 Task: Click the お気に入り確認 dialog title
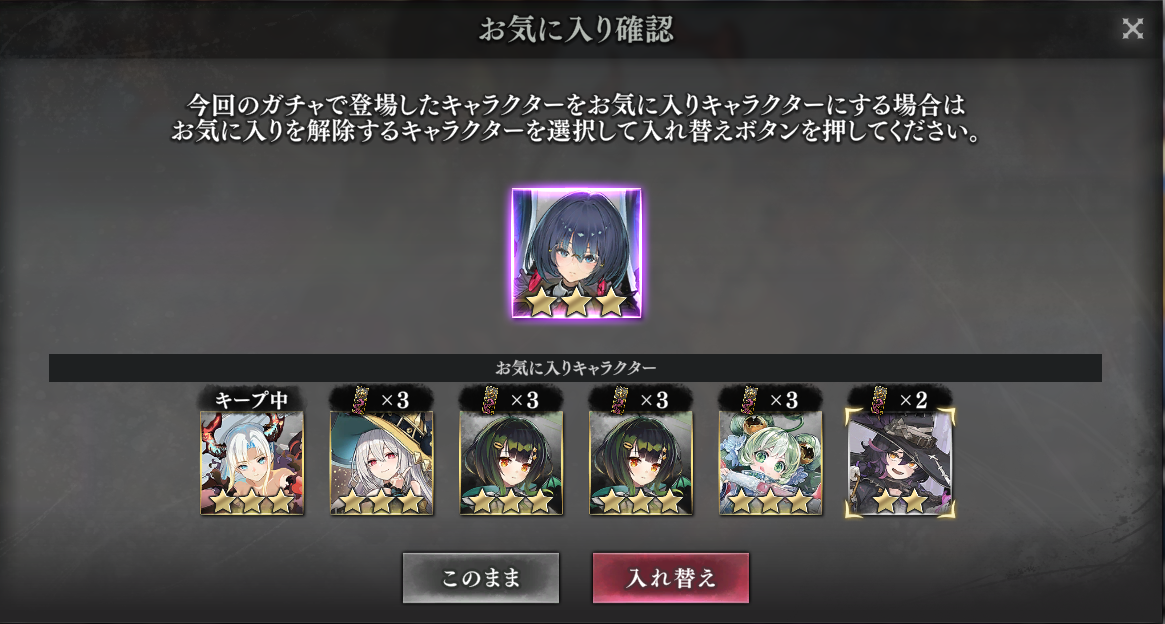tap(577, 30)
